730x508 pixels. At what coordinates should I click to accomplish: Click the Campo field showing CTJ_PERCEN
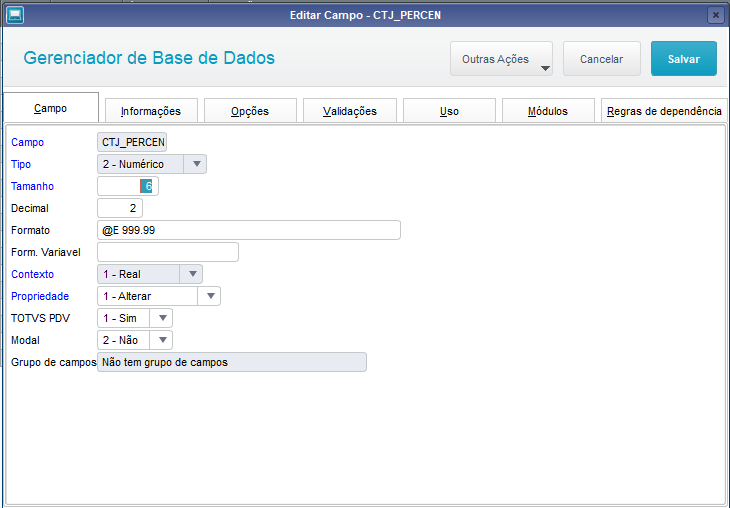coord(132,142)
